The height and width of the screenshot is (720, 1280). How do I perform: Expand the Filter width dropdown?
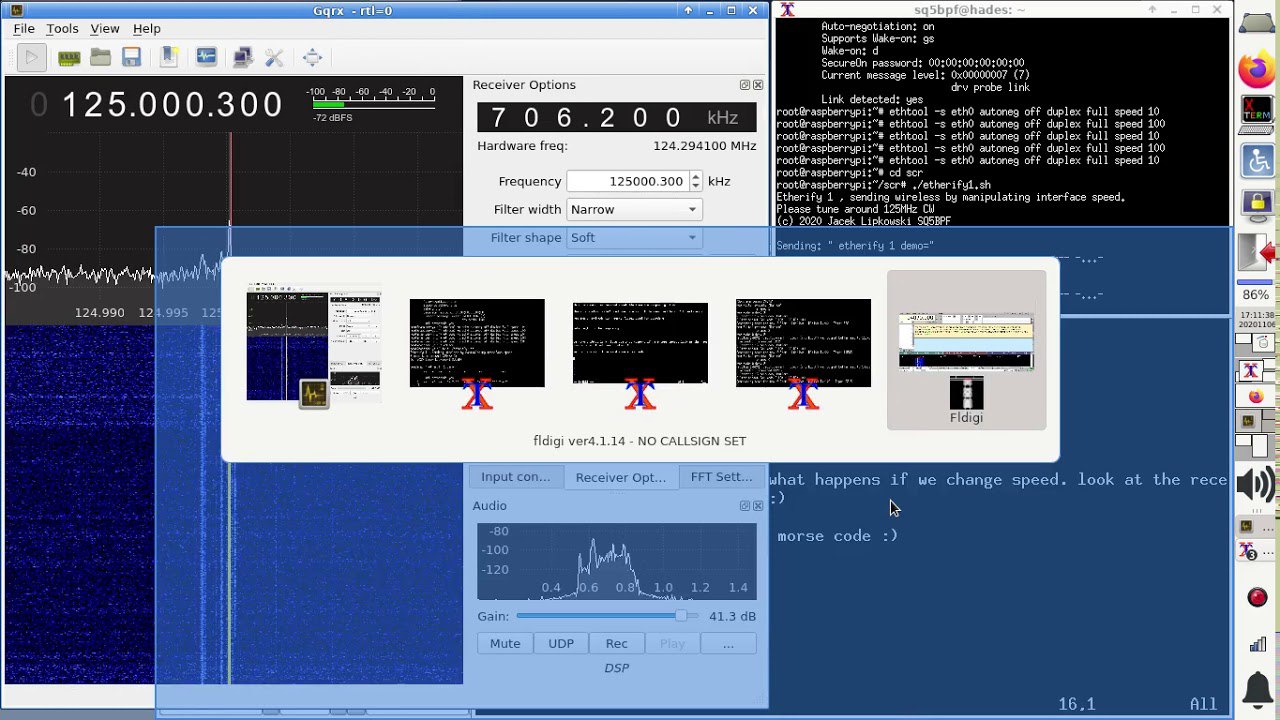click(x=634, y=209)
